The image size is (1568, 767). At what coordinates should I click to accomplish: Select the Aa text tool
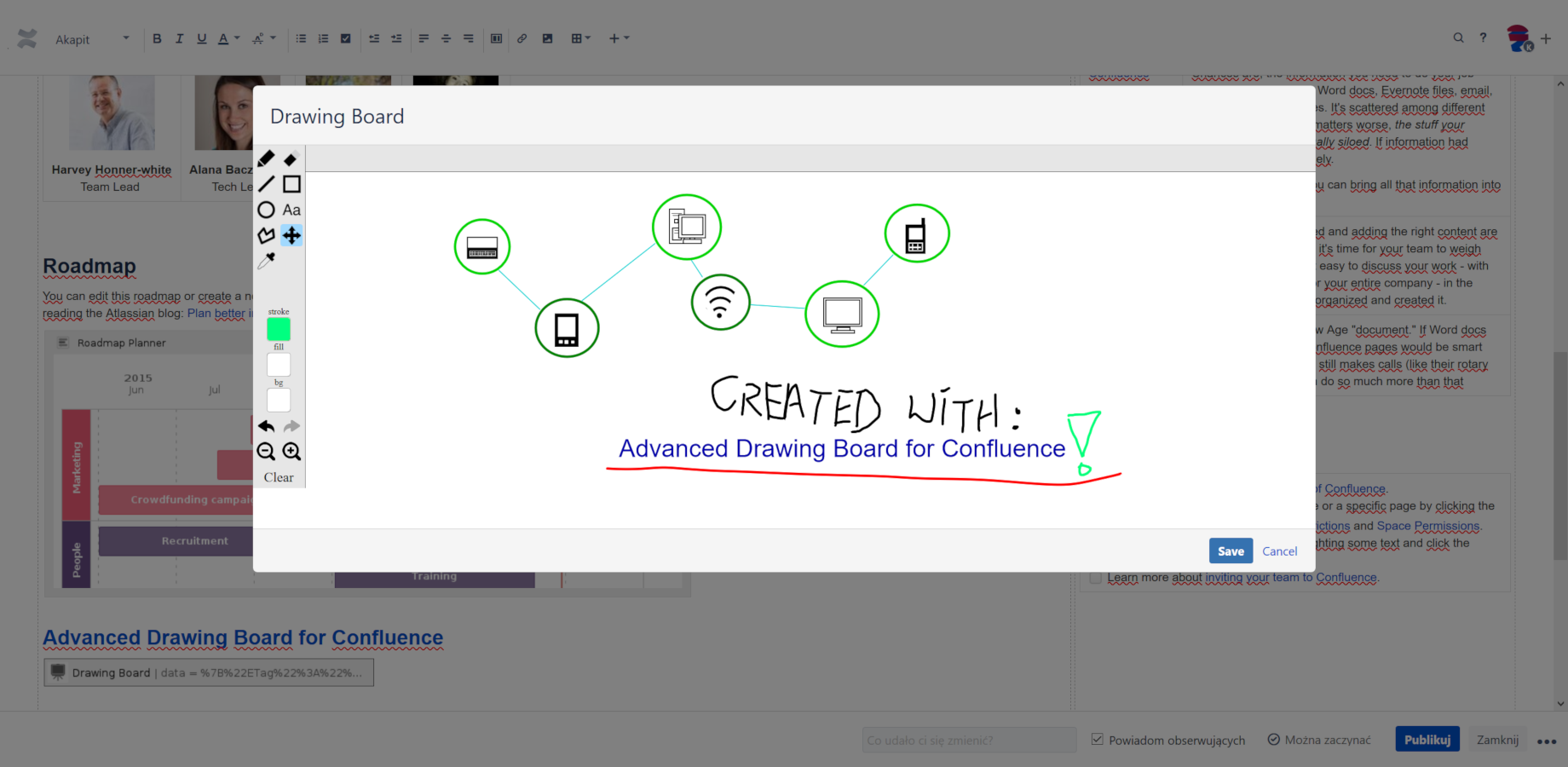coord(291,210)
